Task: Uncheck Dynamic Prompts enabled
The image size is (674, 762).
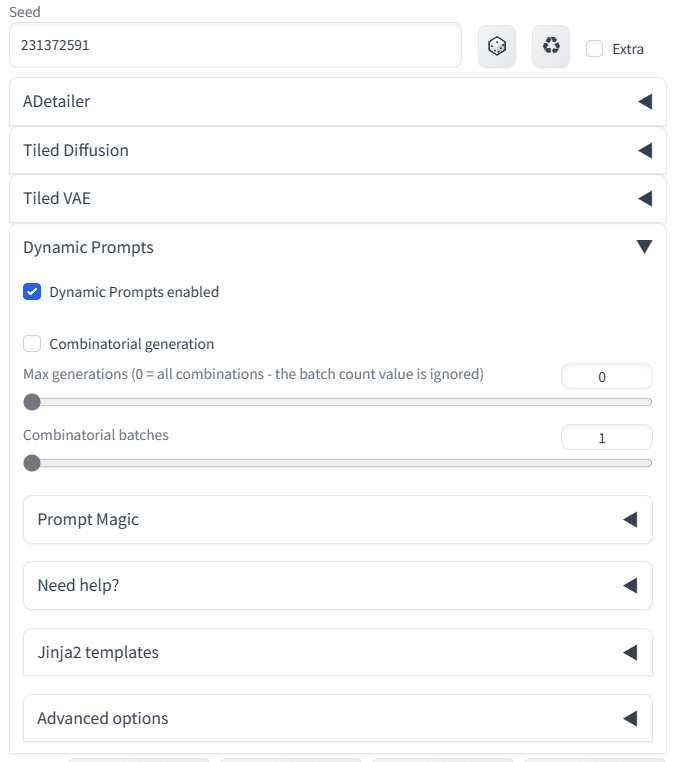Action: (32, 292)
